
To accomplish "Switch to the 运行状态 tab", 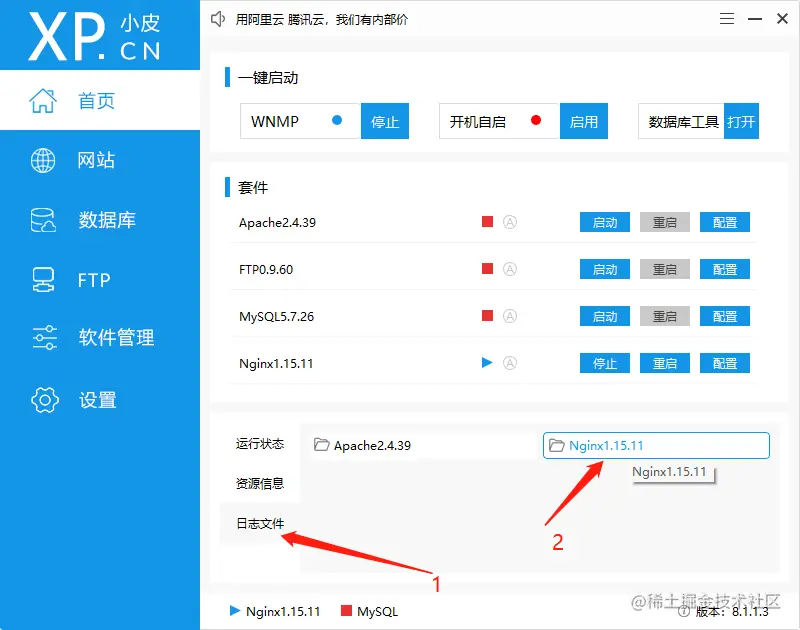I will 260,443.
